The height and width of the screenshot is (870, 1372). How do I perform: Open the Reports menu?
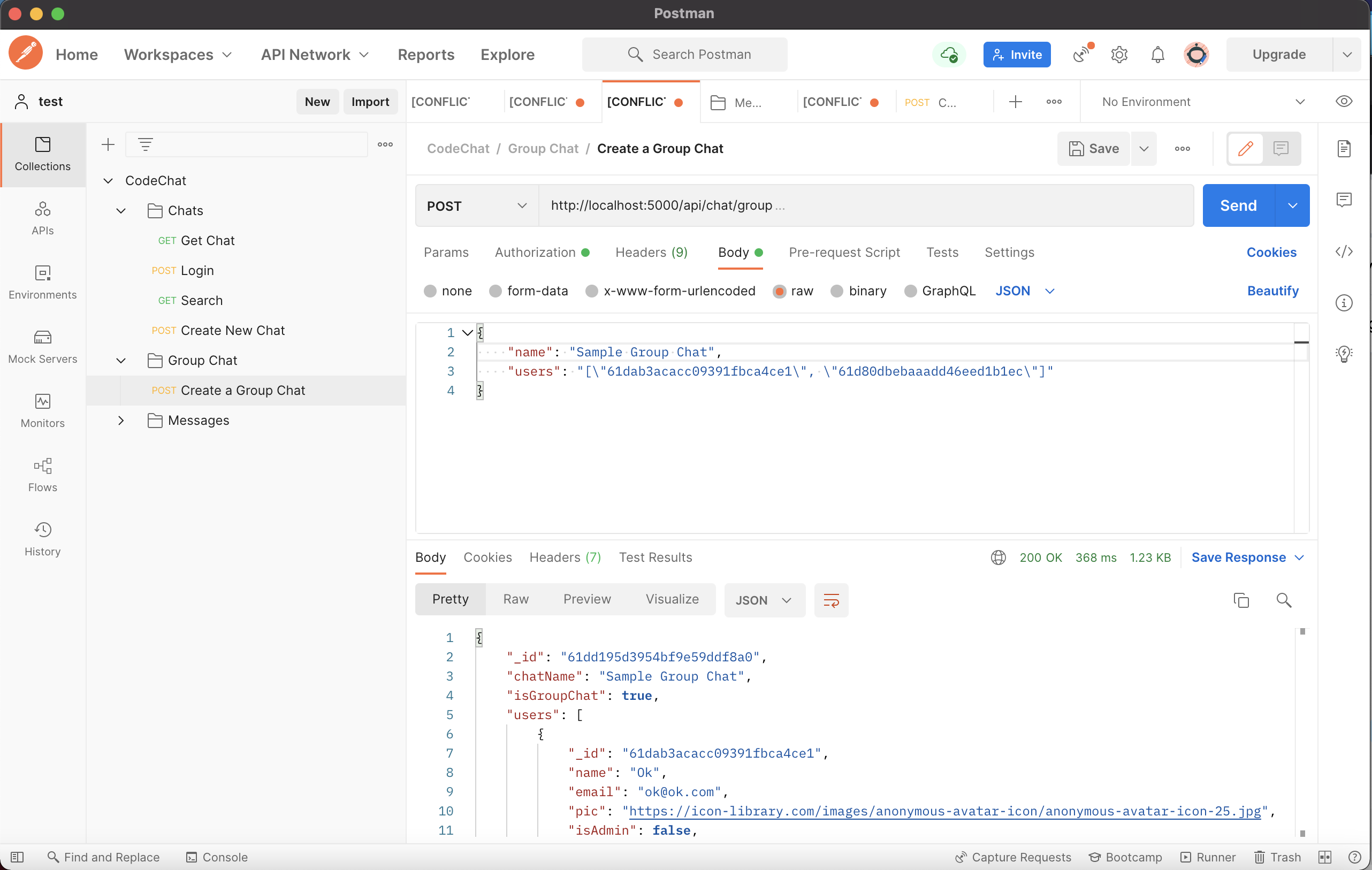point(425,55)
